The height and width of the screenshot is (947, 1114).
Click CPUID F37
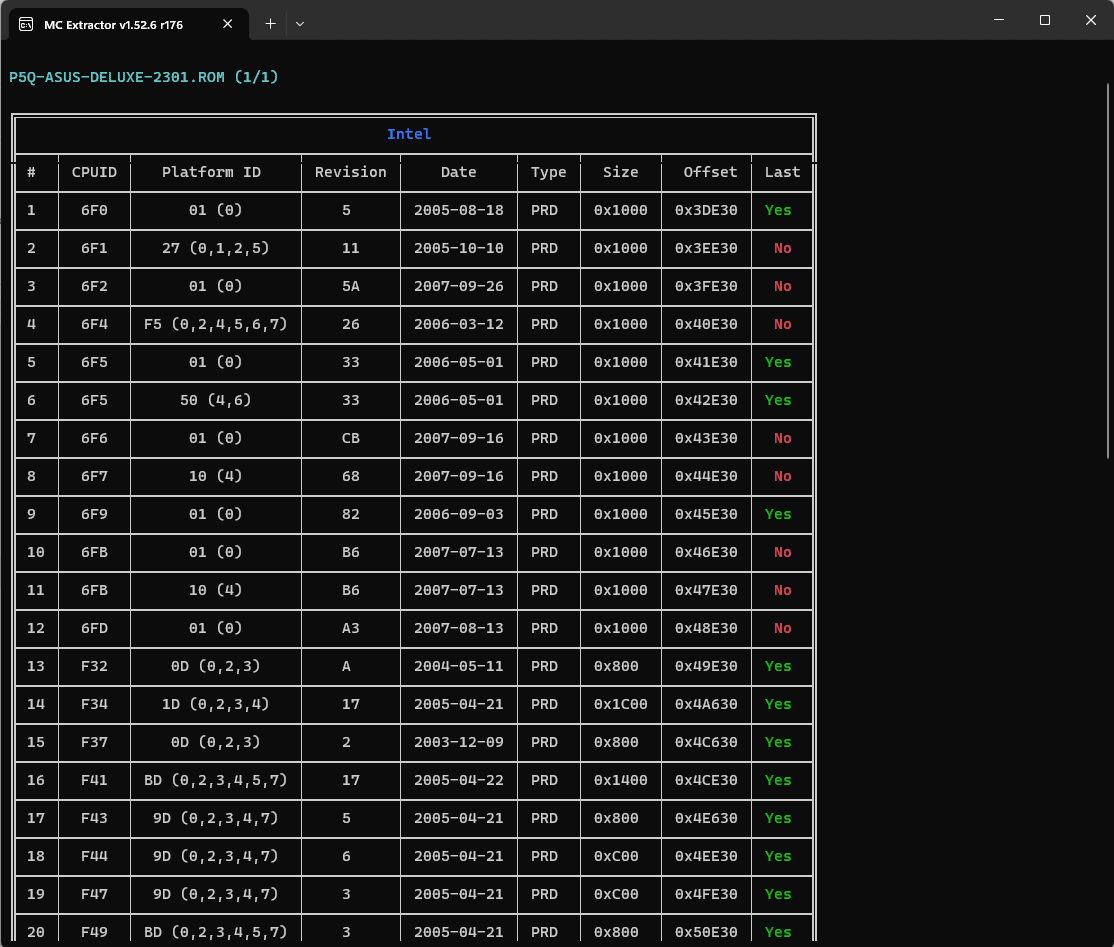tap(94, 742)
